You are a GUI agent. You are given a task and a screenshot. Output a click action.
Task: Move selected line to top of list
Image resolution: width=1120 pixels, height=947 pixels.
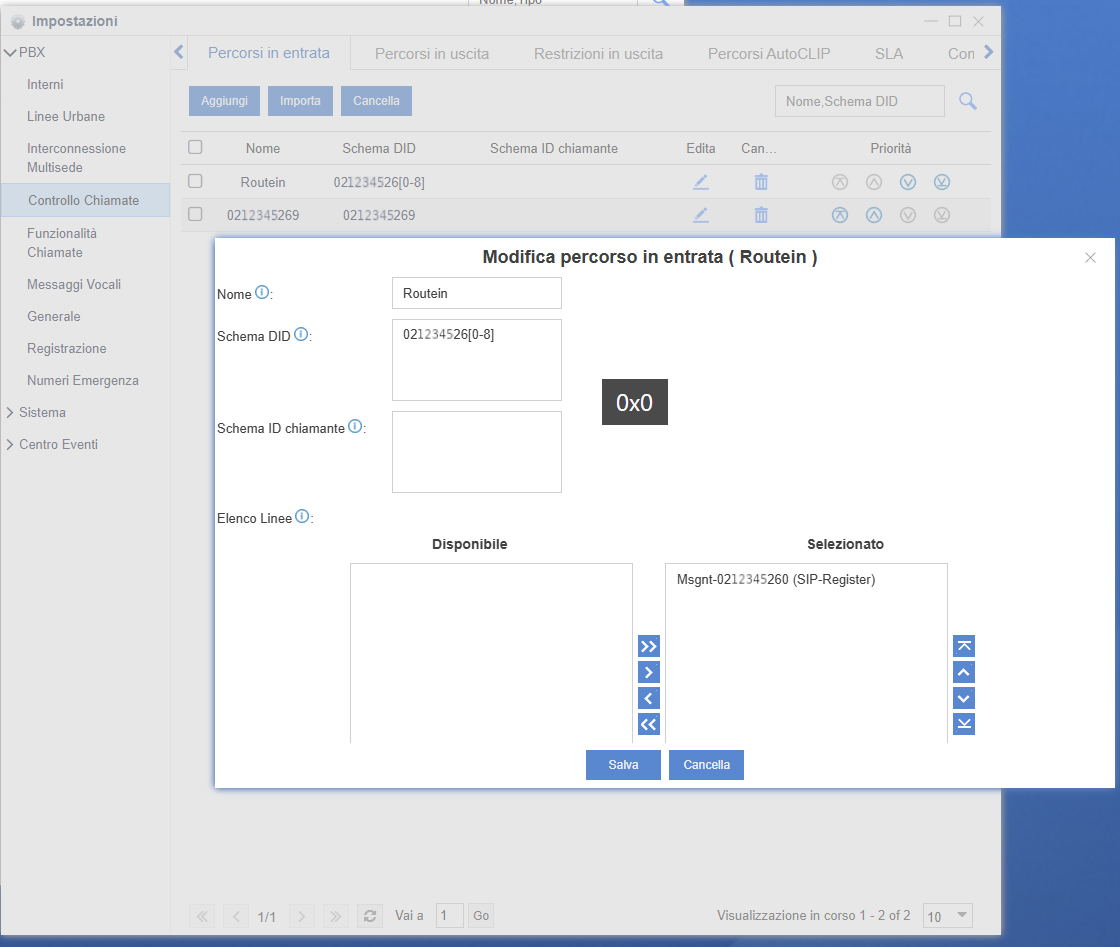(964, 646)
